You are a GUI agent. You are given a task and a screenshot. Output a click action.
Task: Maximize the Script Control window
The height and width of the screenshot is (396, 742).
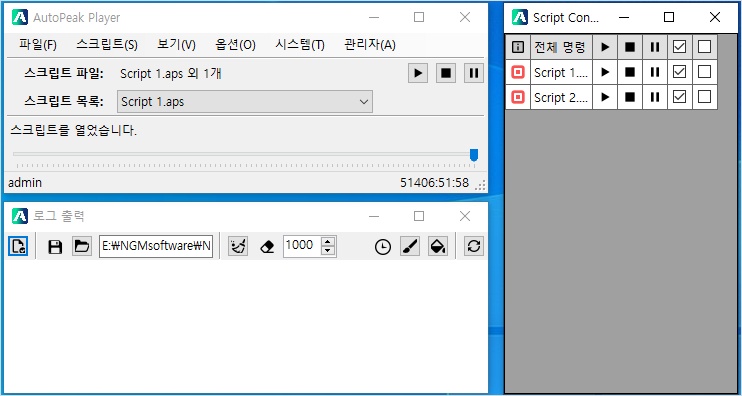(x=669, y=18)
